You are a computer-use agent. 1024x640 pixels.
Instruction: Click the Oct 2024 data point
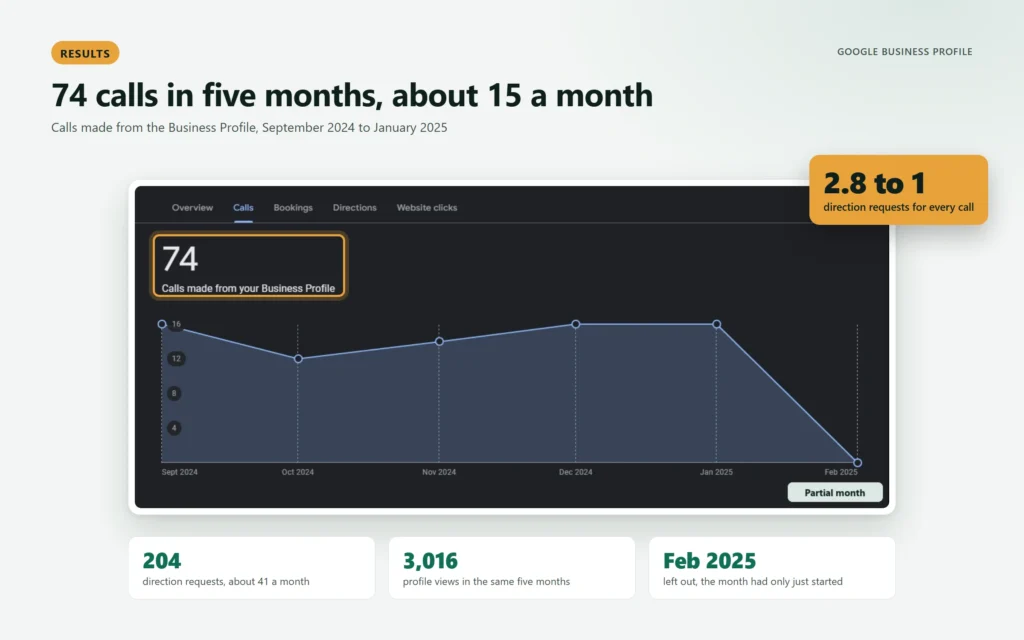298,359
